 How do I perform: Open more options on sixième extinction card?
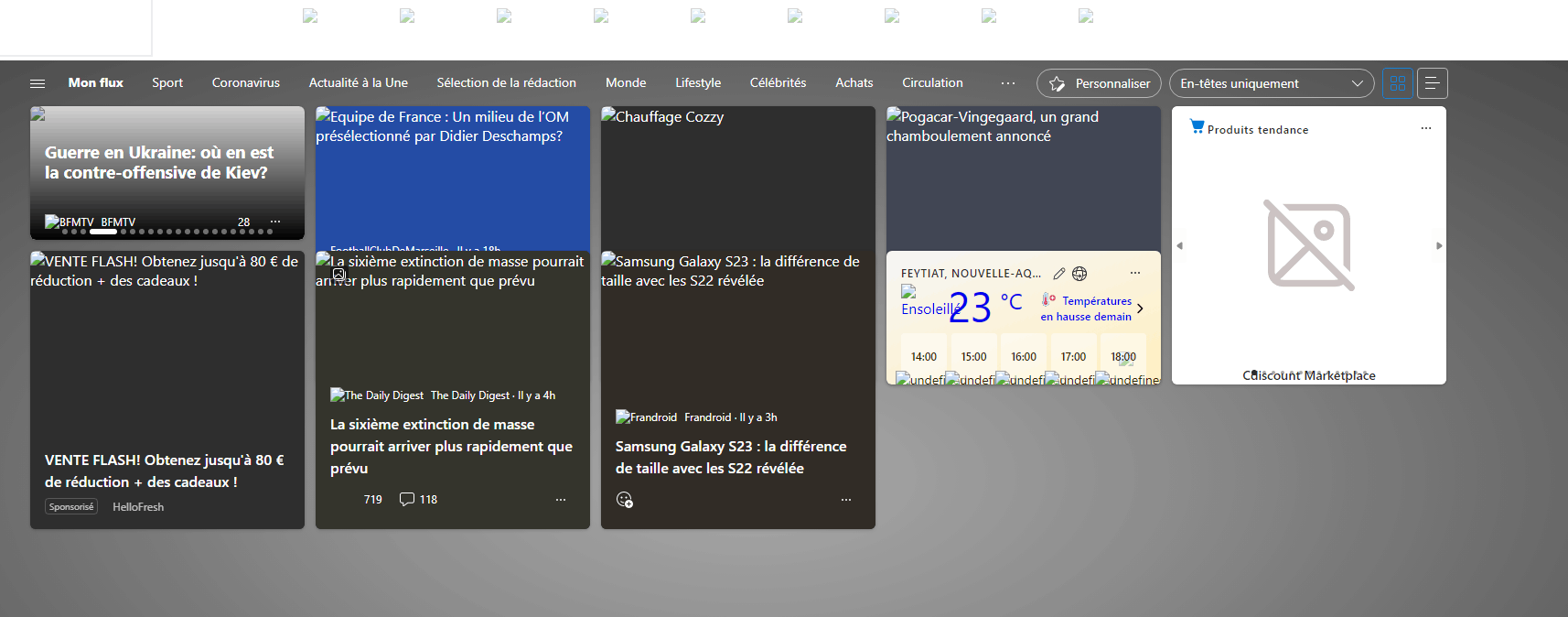click(x=561, y=500)
